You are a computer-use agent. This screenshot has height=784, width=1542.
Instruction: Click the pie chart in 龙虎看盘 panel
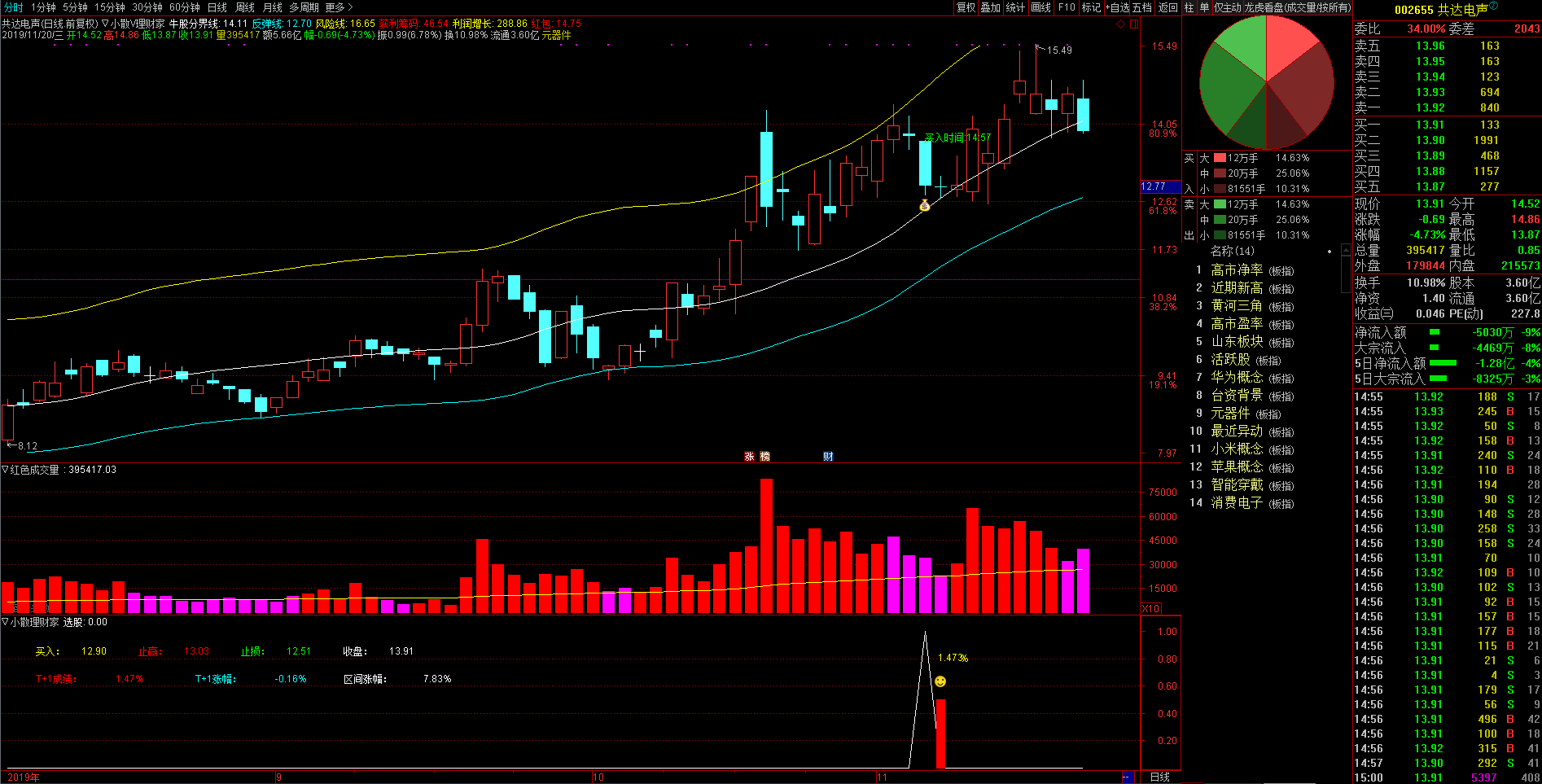1267,82
